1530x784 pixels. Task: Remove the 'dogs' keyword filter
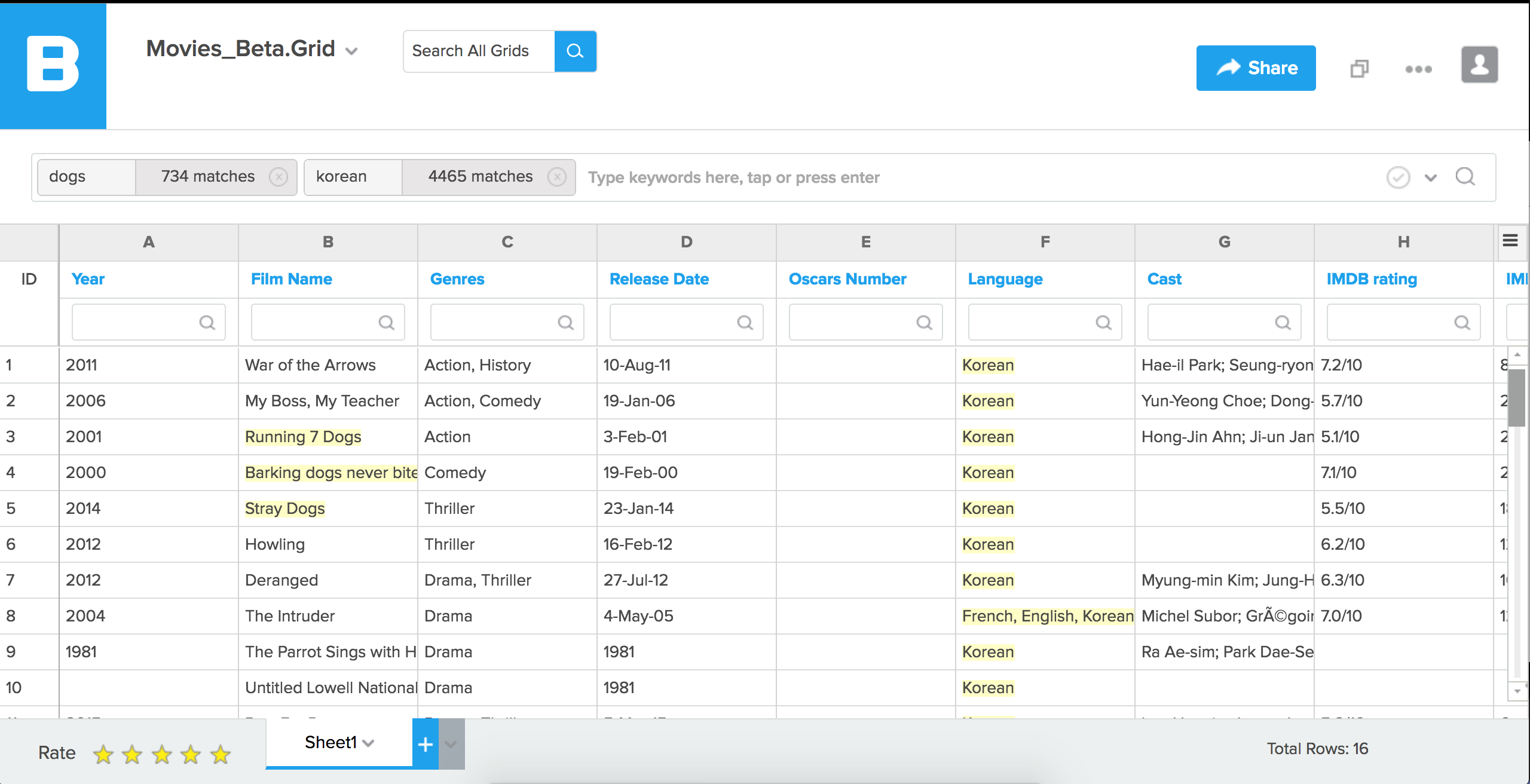coord(278,177)
